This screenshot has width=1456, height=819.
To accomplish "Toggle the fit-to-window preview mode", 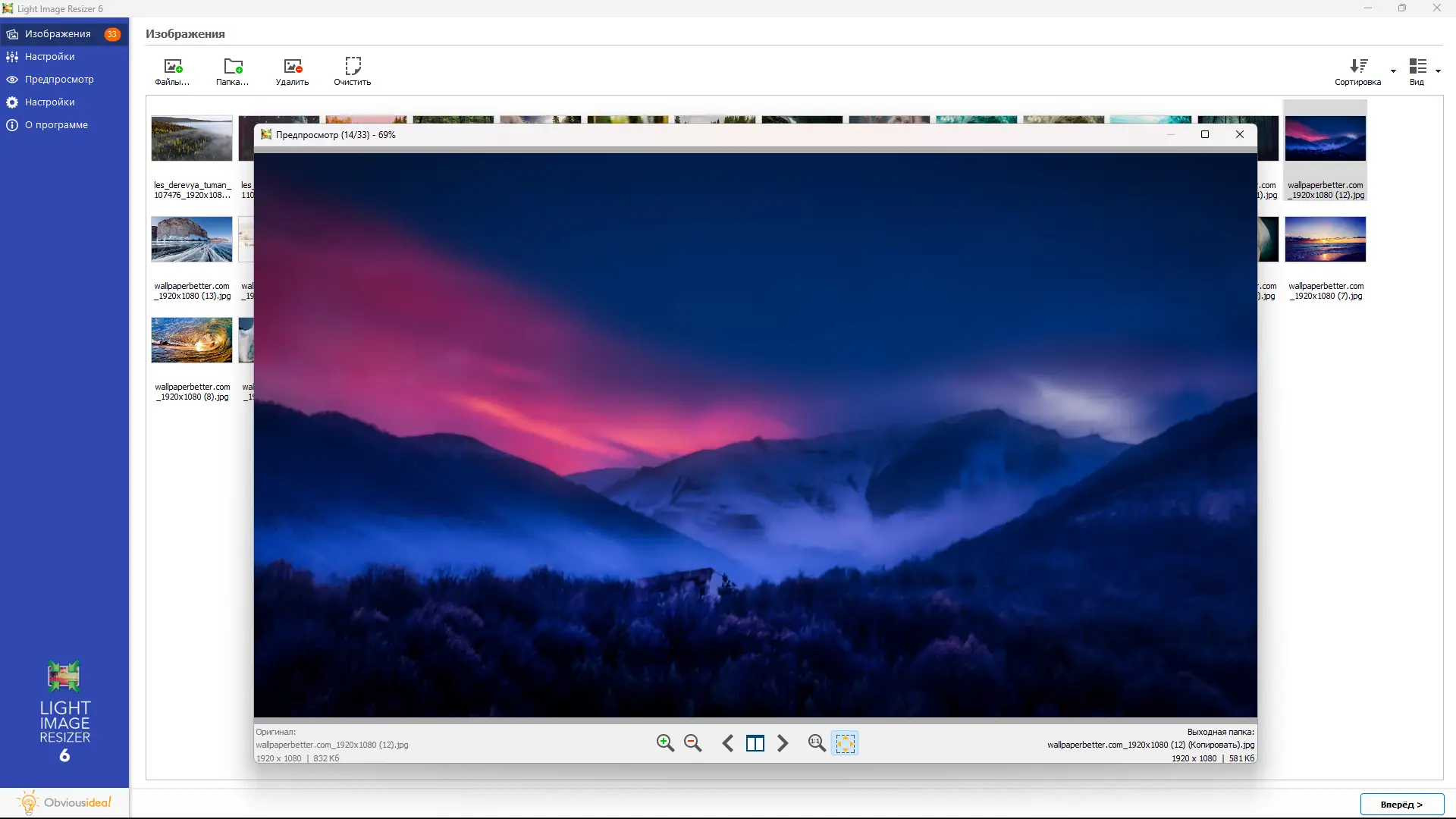I will (x=845, y=743).
